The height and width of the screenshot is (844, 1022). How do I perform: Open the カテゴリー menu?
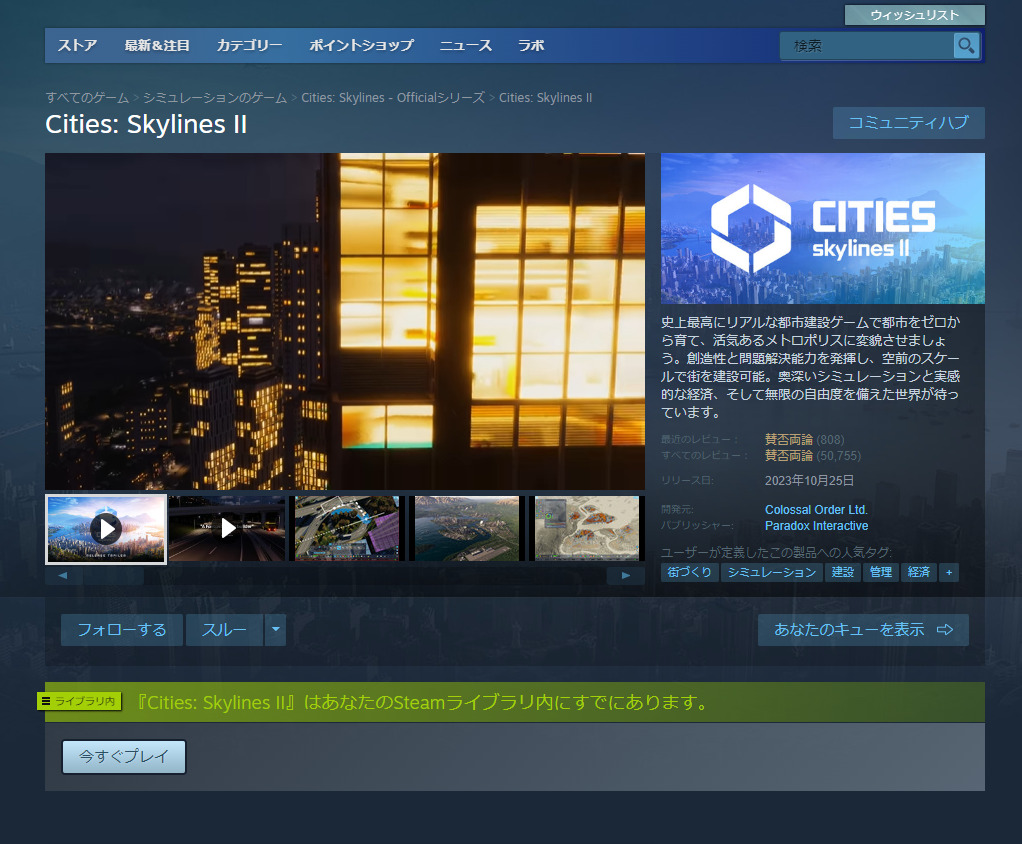click(x=250, y=46)
